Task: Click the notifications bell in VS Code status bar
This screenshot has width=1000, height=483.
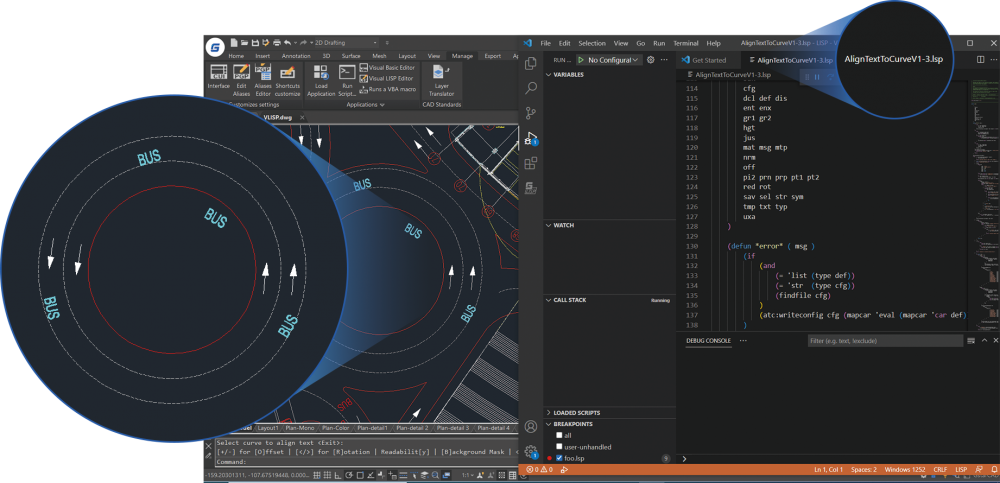Action: pos(994,470)
